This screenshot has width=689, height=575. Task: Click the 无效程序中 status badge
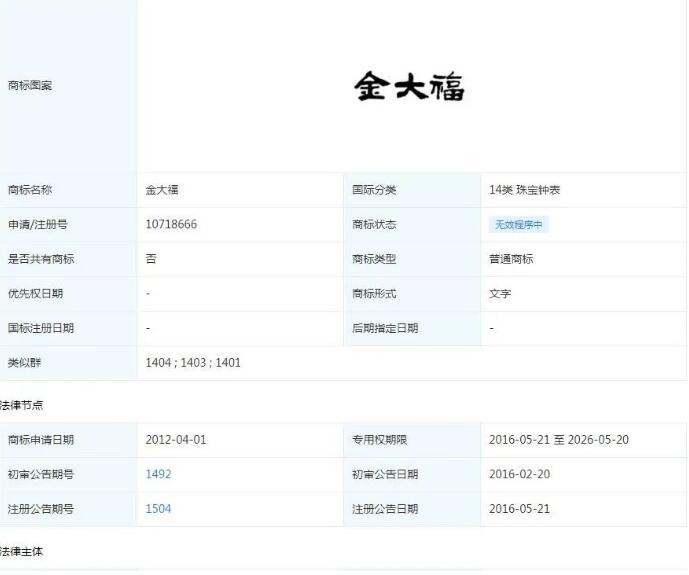(518, 225)
